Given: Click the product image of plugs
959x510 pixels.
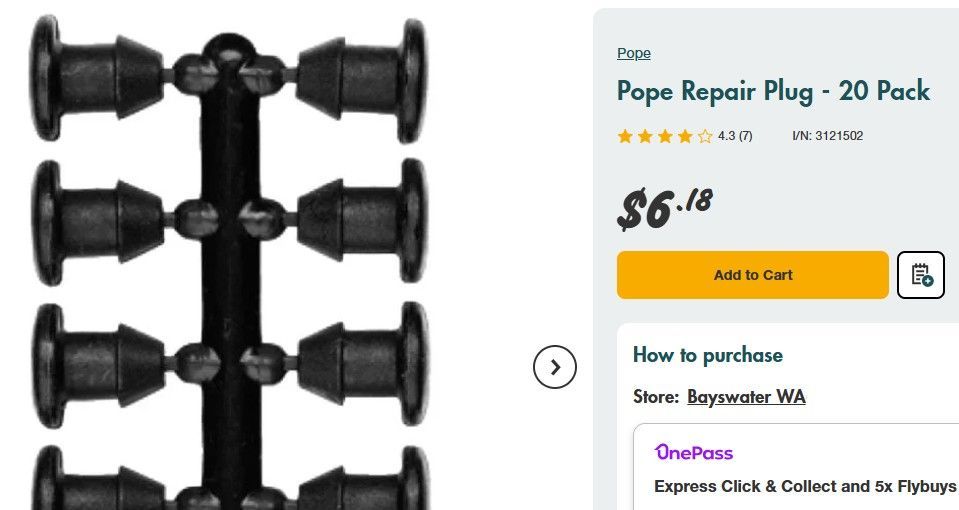Looking at the screenshot, I should pyautogui.click(x=230, y=260).
